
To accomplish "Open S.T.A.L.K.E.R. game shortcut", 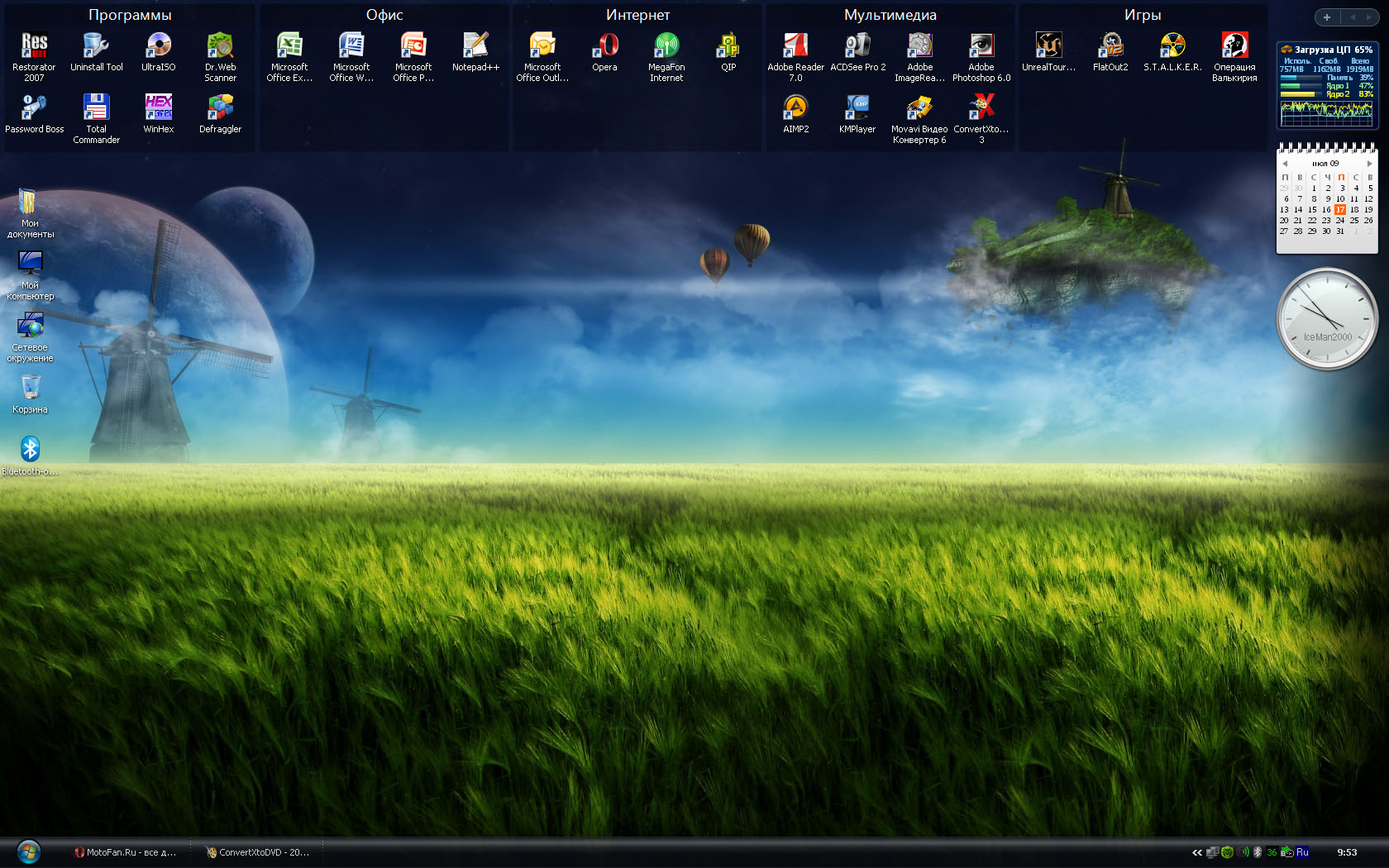I will [x=1172, y=51].
